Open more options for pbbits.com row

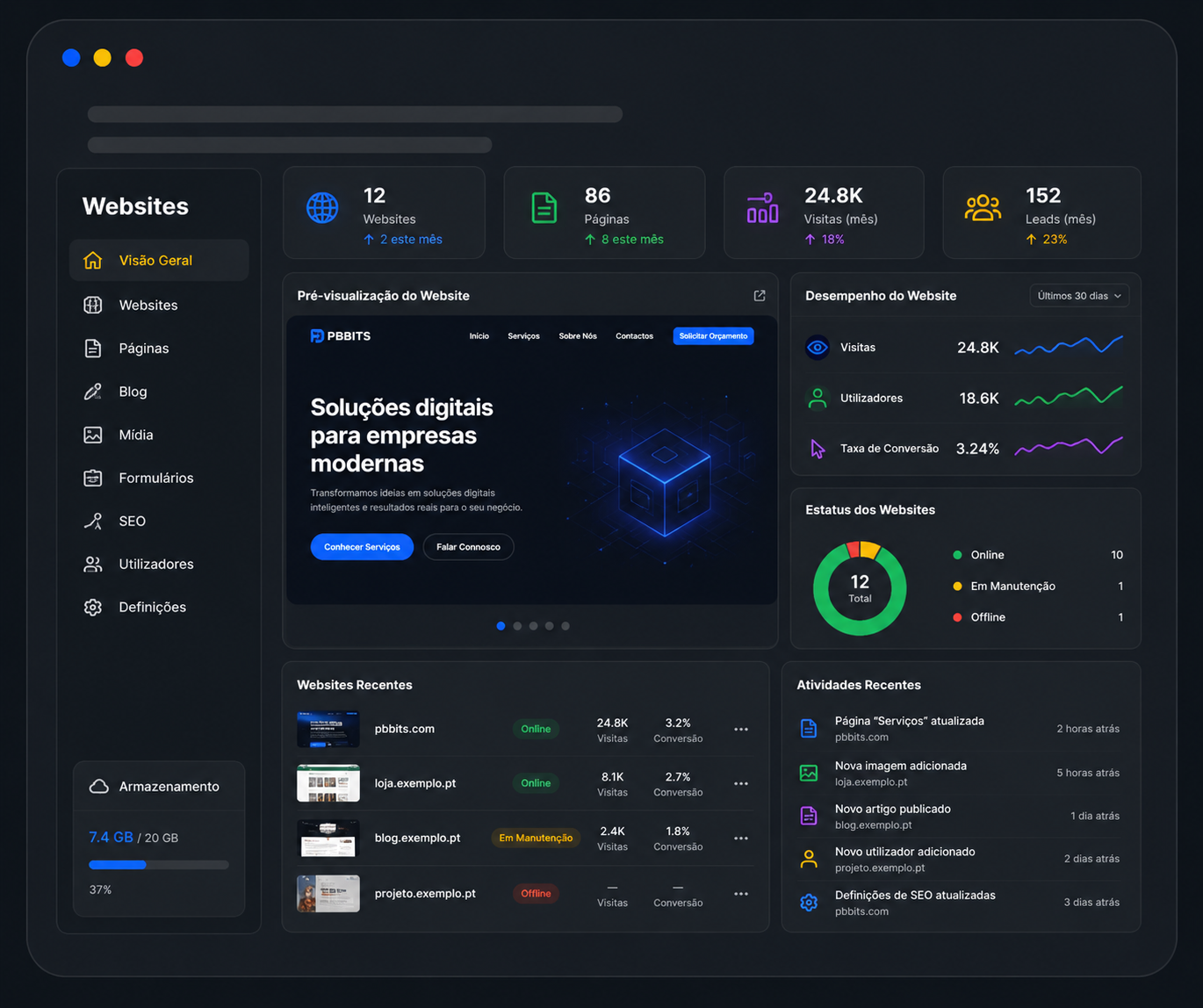click(x=741, y=729)
